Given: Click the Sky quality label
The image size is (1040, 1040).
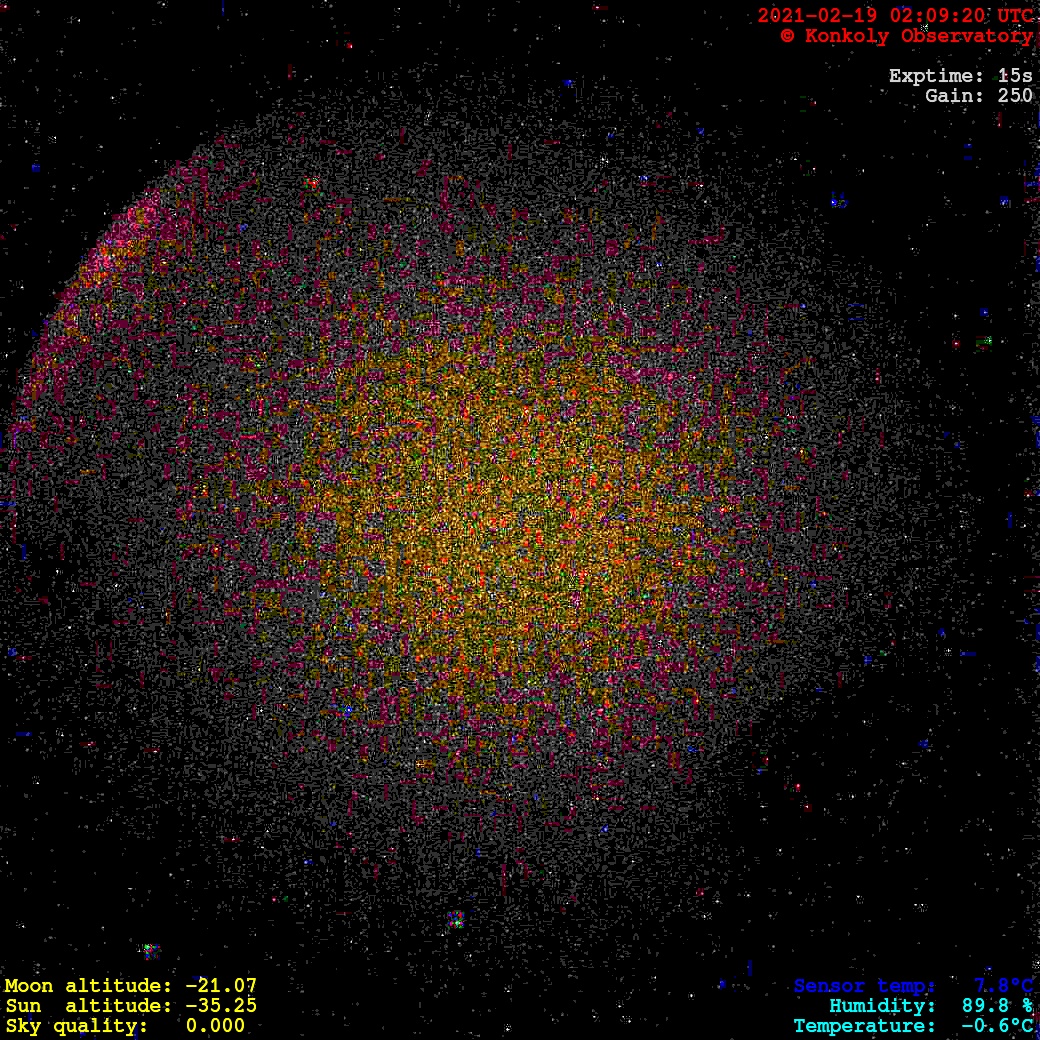Looking at the screenshot, I should 76,1026.
